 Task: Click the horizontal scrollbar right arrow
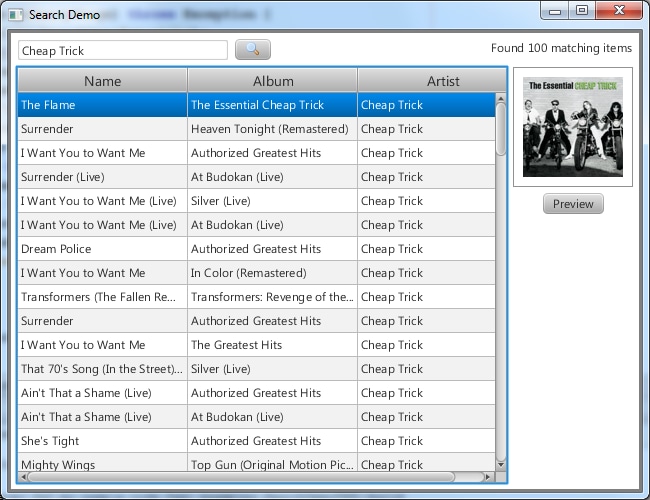coord(488,477)
